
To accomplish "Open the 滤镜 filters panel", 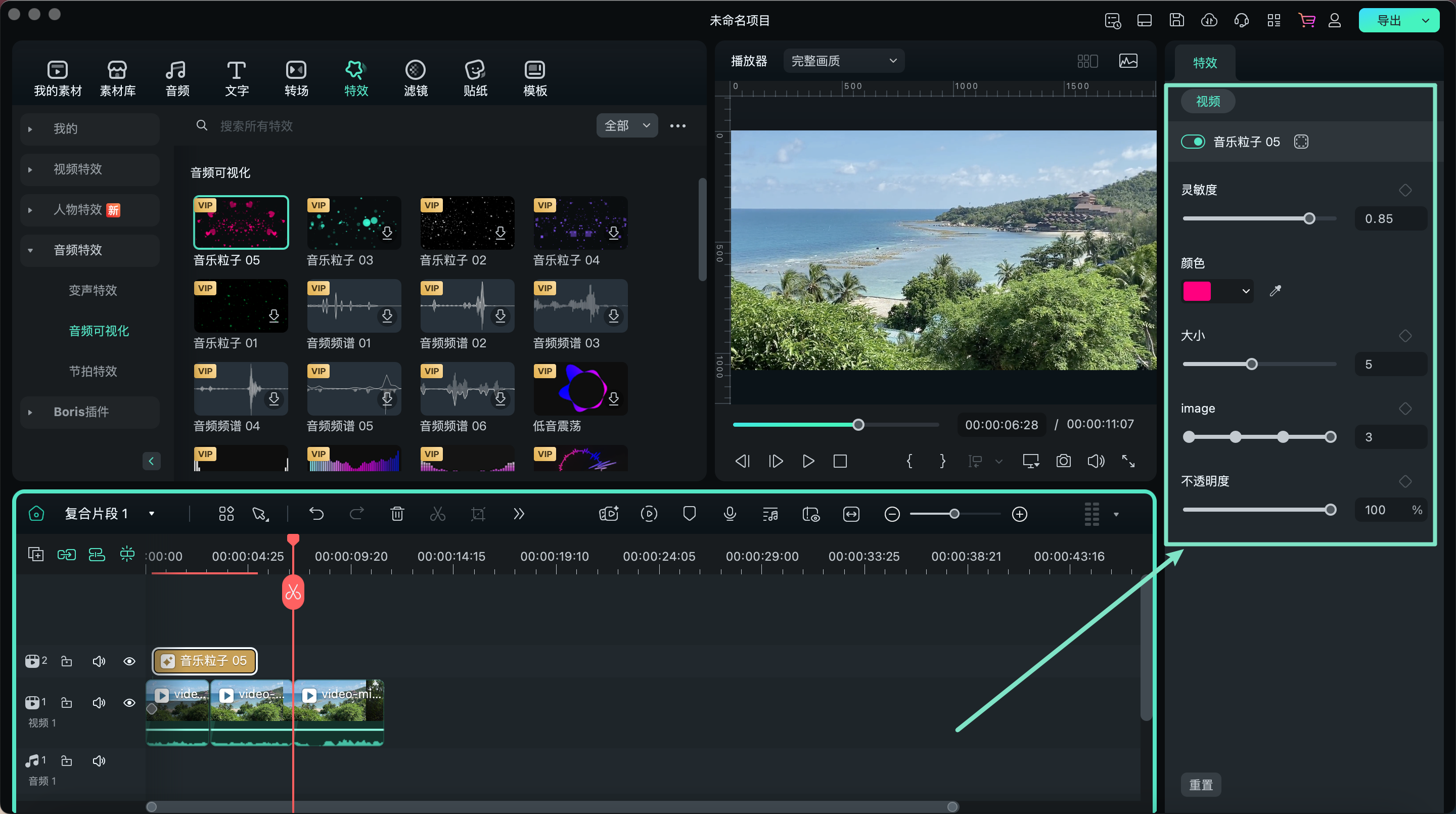I will pyautogui.click(x=416, y=77).
